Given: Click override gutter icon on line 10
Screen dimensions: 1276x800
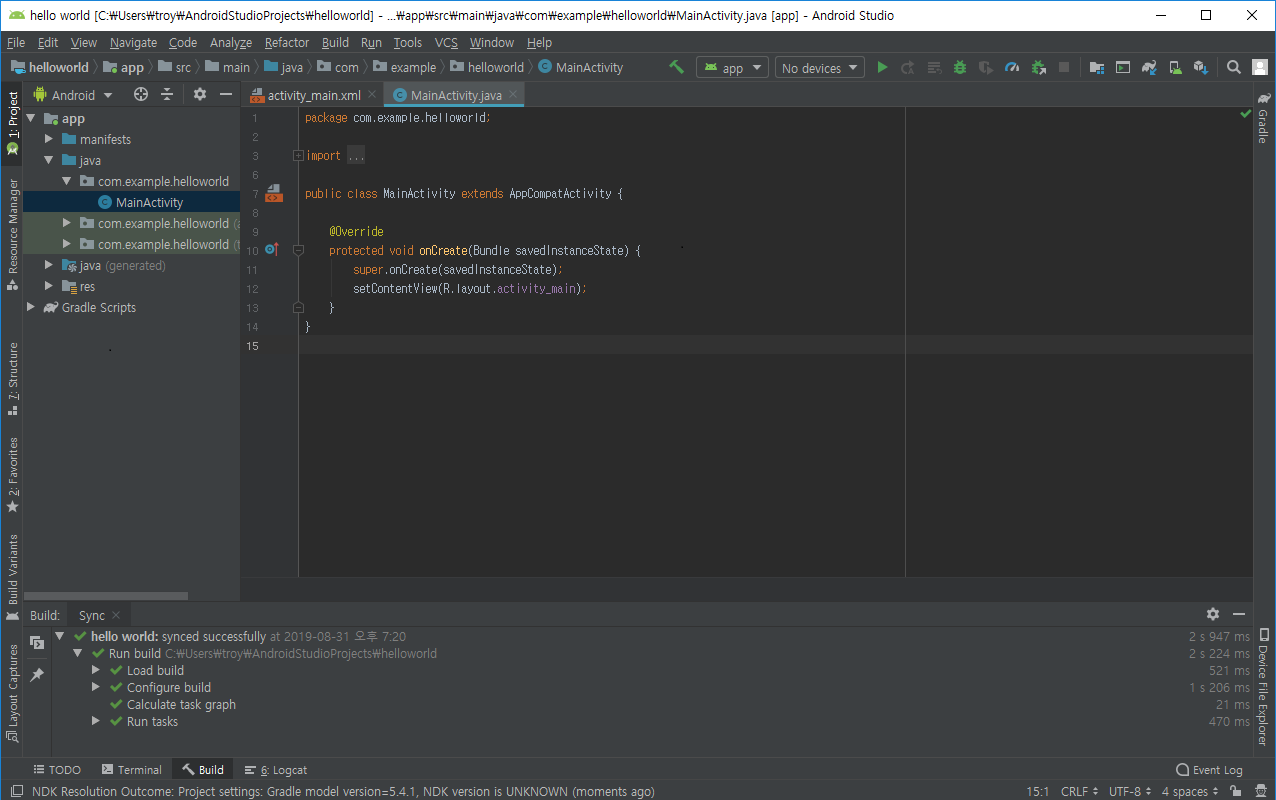Looking at the screenshot, I should [x=271, y=250].
